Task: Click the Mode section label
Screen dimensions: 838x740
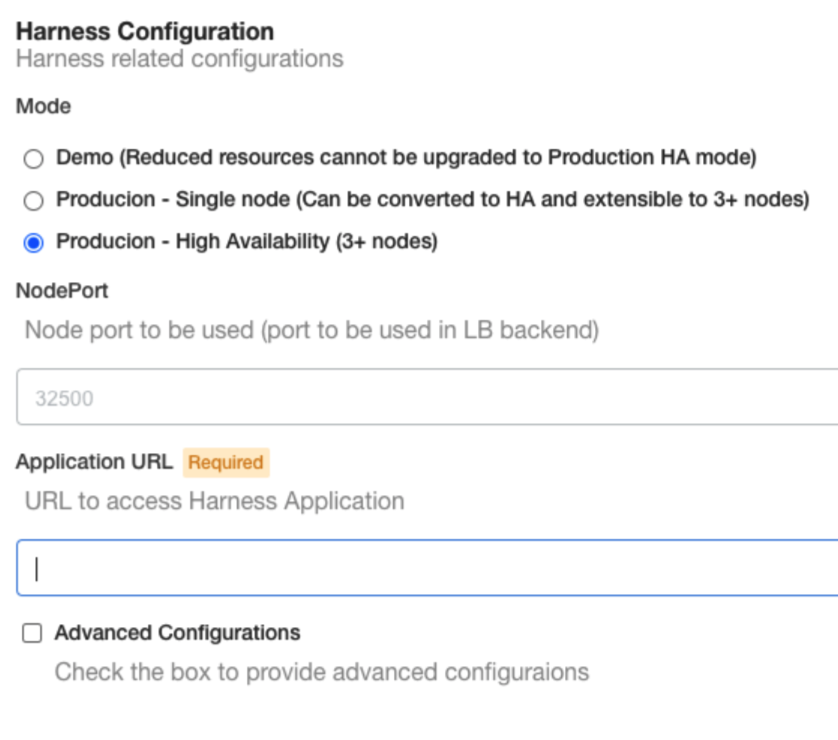Action: [x=43, y=106]
